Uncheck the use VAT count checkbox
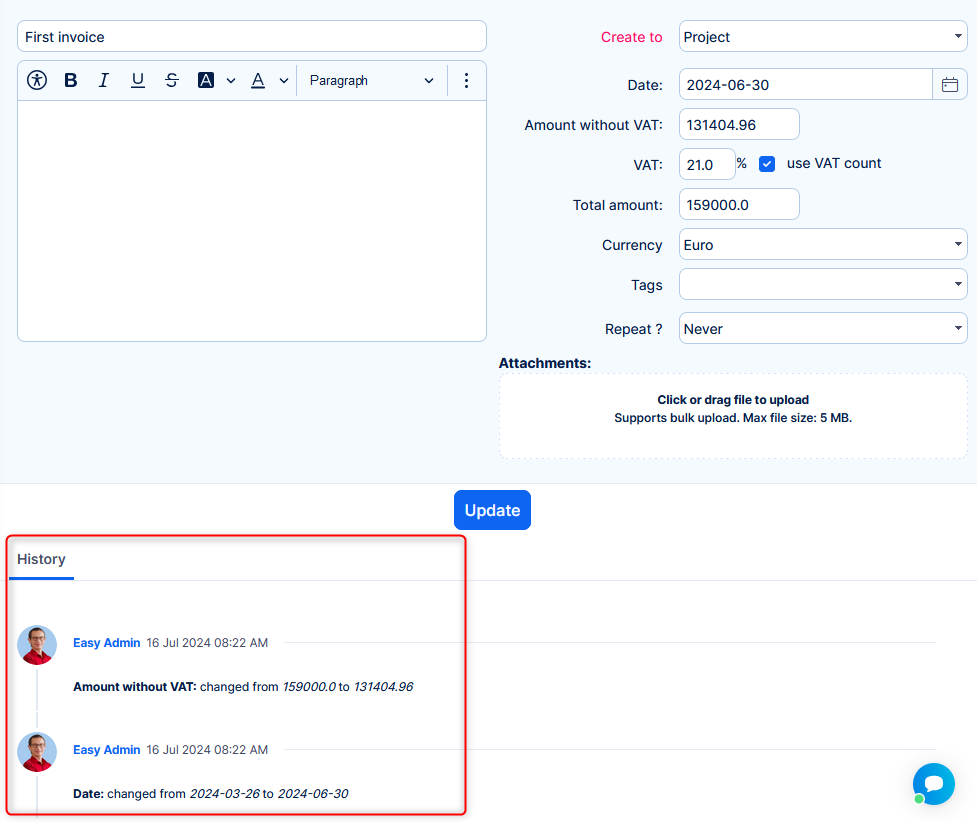Viewport: 977px width, 822px height. coord(767,164)
